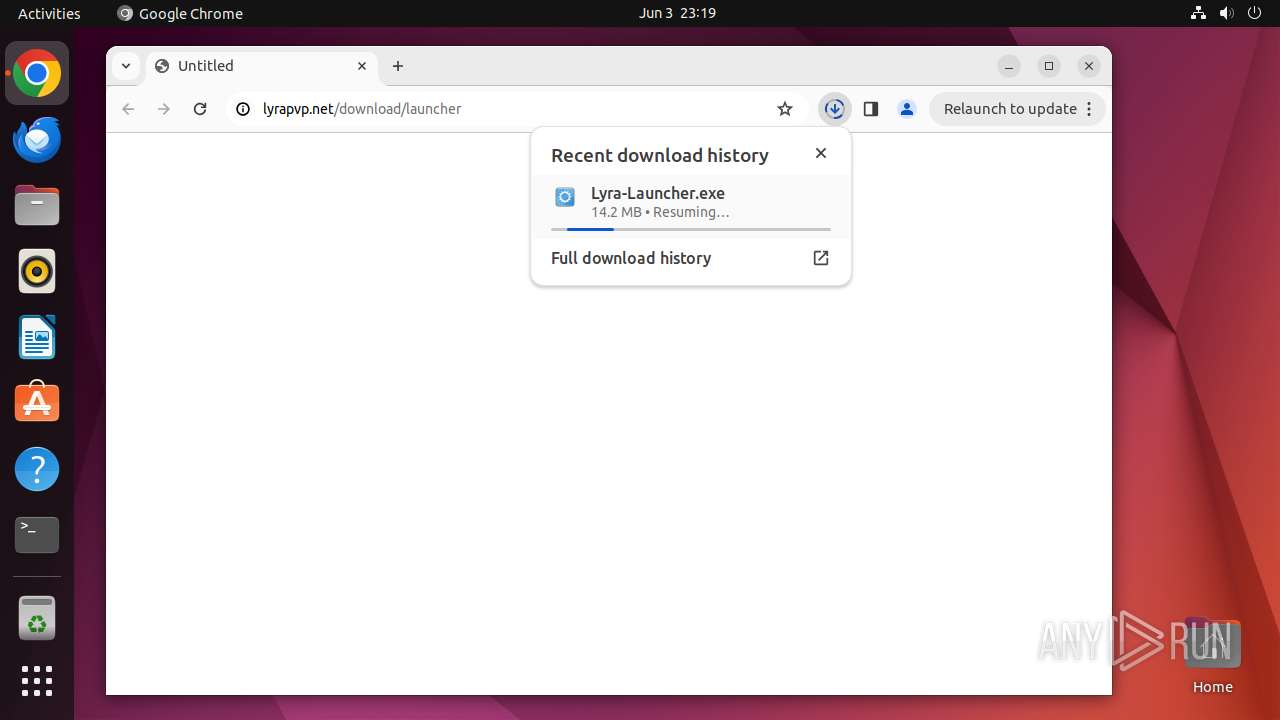Click the Lyra-Launcher.exe file icon
Viewport: 1280px width, 720px height.
coord(565,197)
